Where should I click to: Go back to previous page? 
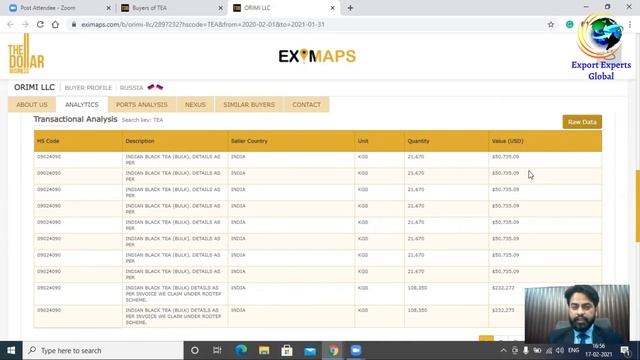10,24
